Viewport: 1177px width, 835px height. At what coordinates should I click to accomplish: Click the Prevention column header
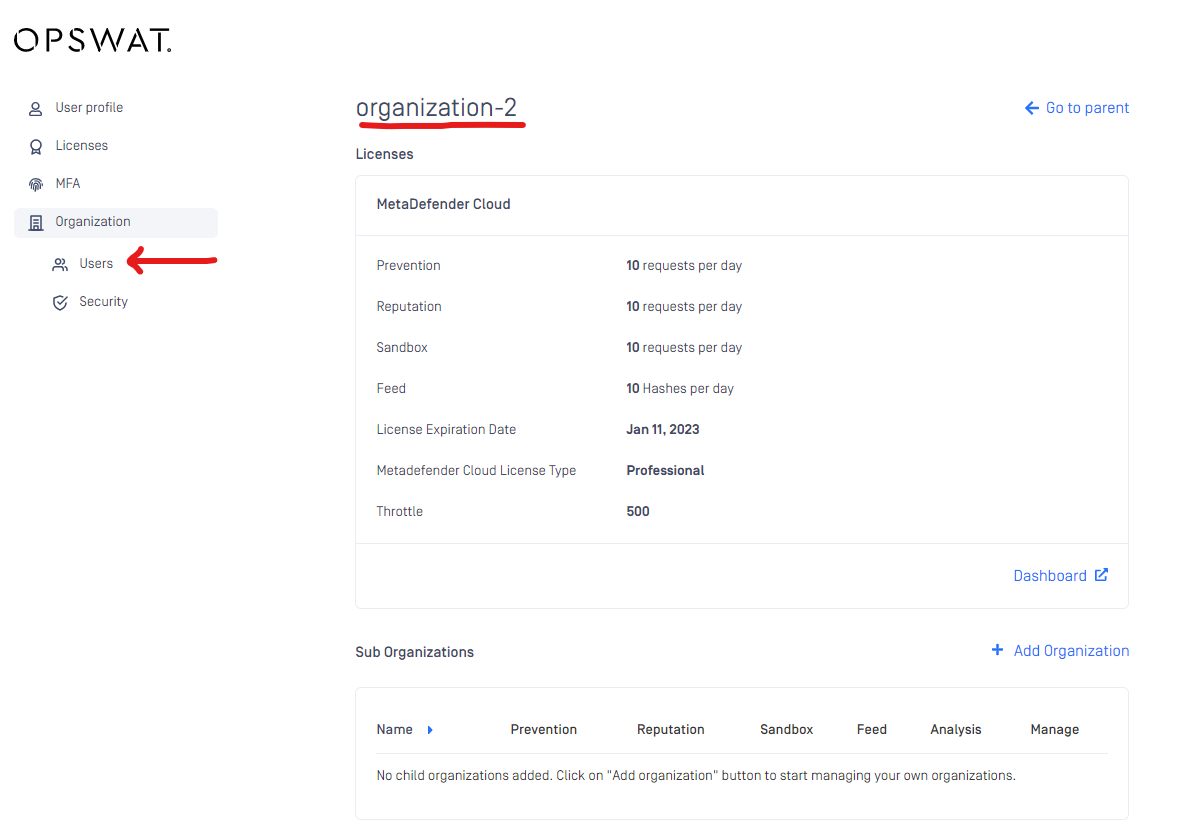[543, 730]
